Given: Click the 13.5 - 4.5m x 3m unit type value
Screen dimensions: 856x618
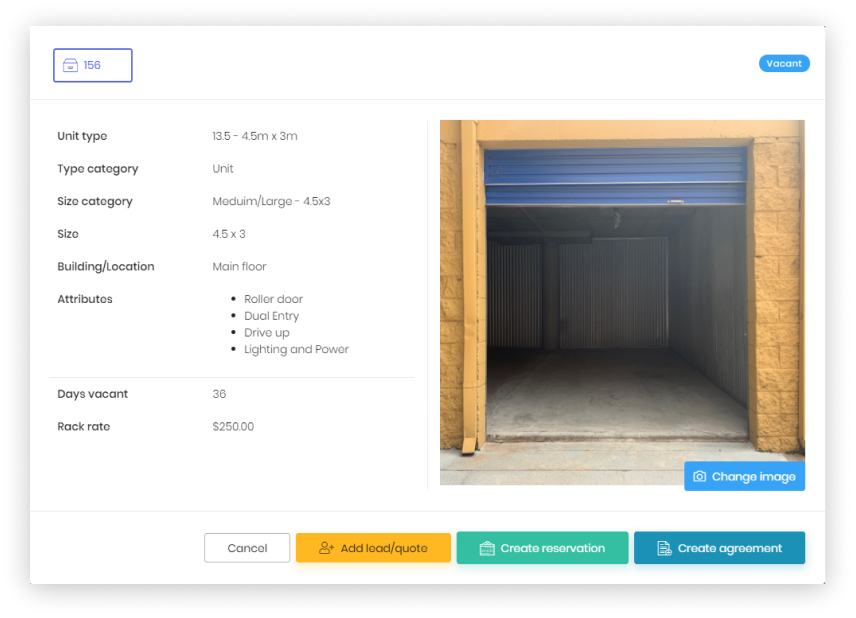Looking at the screenshot, I should 254,136.
